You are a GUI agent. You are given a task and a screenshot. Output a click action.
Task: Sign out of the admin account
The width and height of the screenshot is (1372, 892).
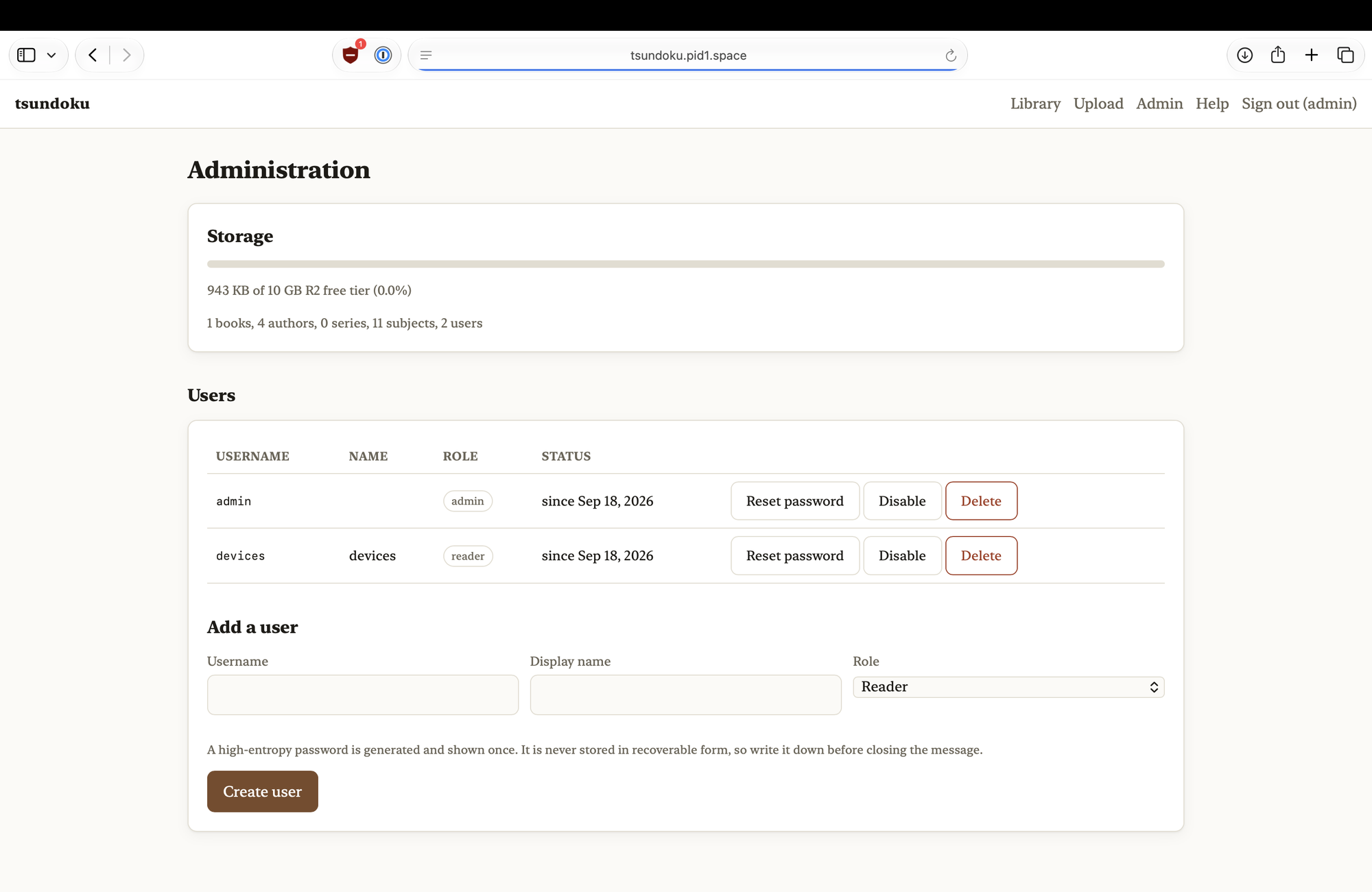[x=1299, y=104]
